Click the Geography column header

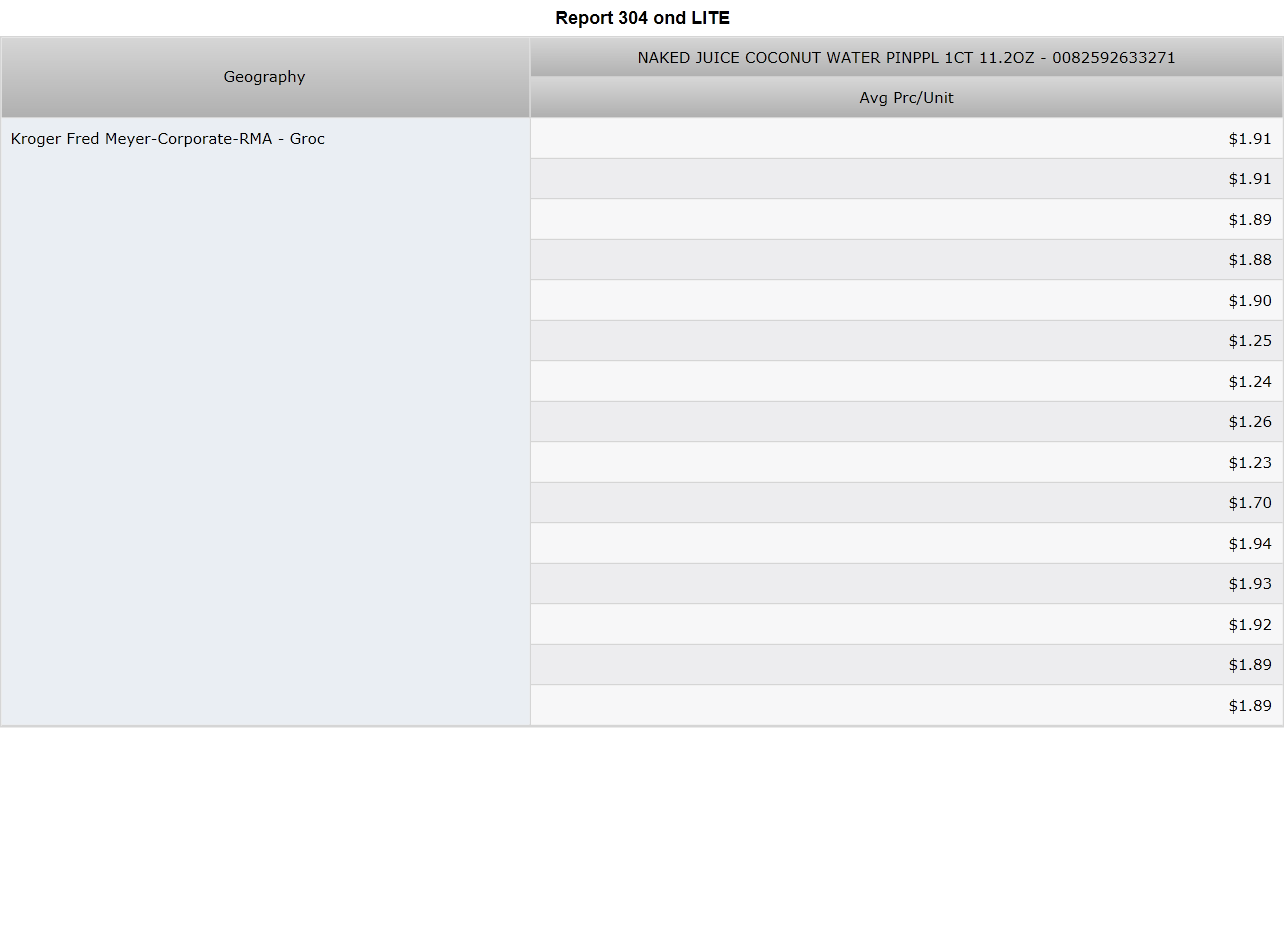(x=265, y=77)
